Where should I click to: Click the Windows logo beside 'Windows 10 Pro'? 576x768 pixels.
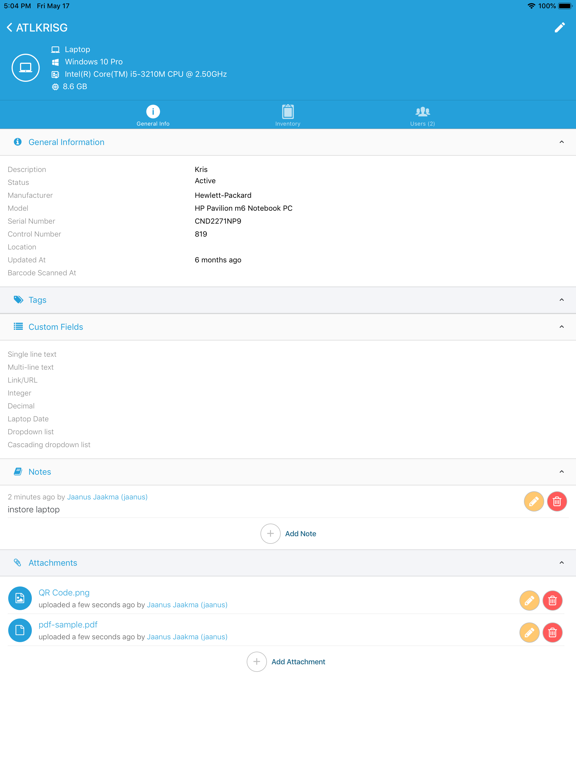click(55, 62)
